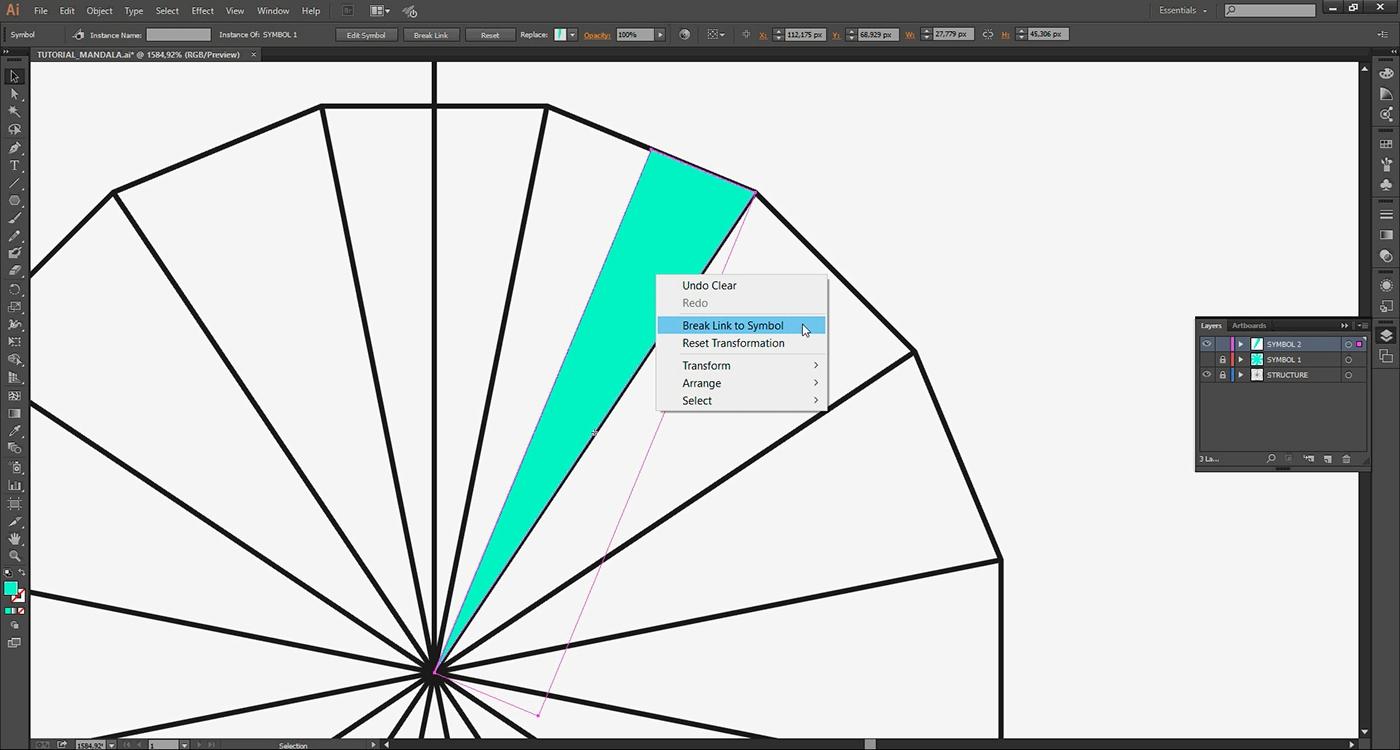Create new sublayer in Layers panel

1309,459
